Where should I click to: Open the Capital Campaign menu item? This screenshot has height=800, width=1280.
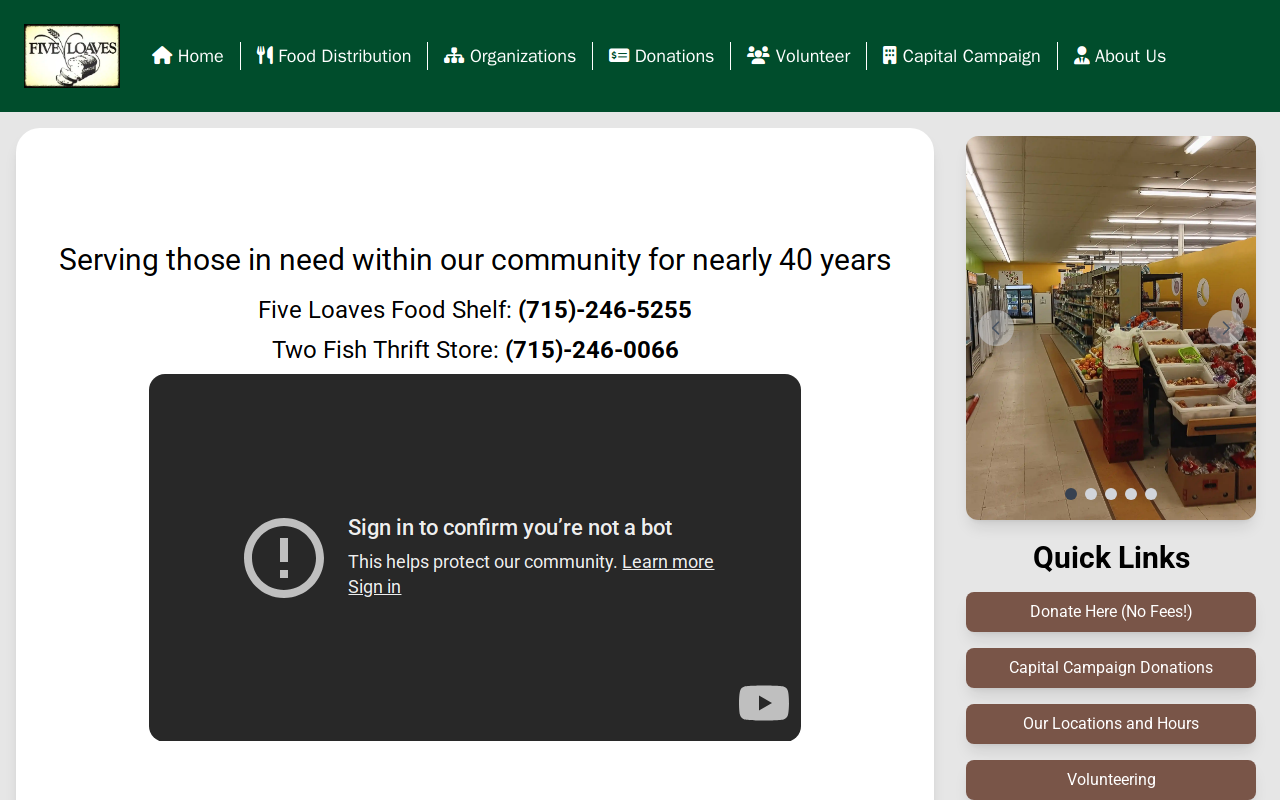point(962,56)
